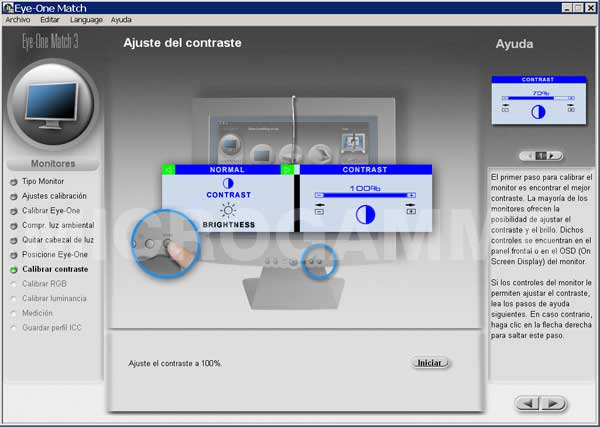Maximize the Eye-One Match window
This screenshot has height=427, width=600.
[x=579, y=8]
